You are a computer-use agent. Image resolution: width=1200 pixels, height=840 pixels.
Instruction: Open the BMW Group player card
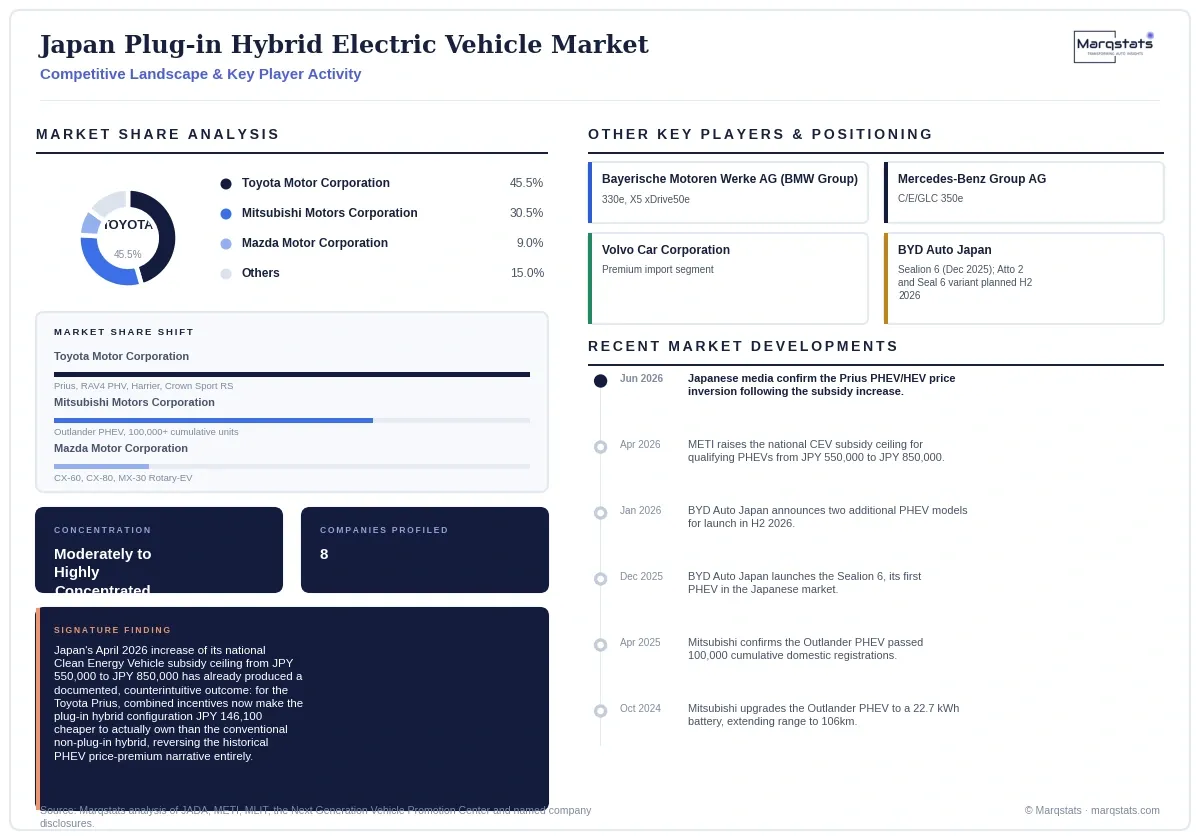[728, 192]
